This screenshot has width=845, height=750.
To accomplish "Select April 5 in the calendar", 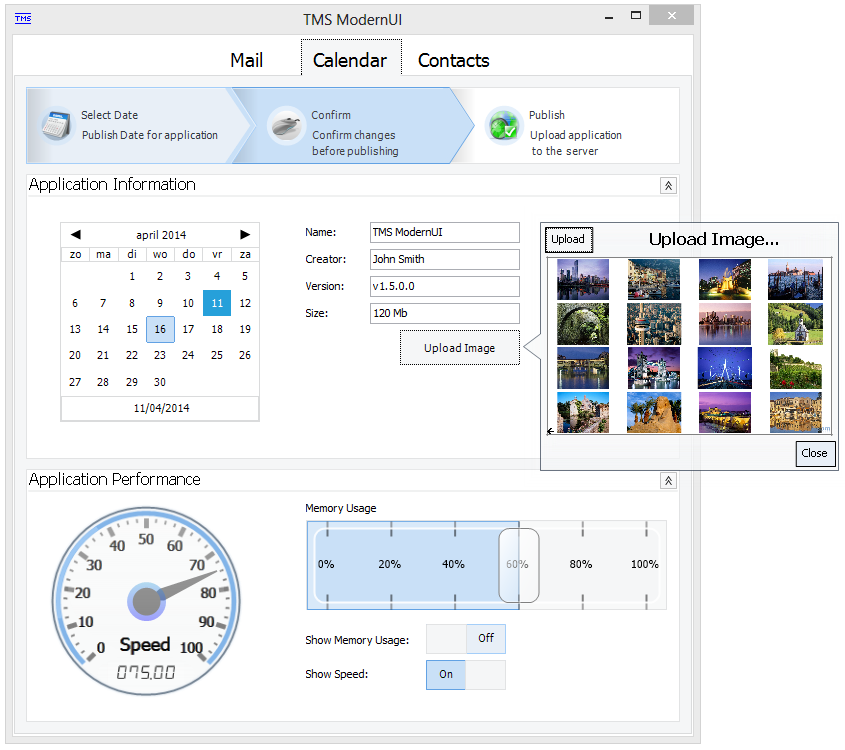I will pyautogui.click(x=245, y=276).
